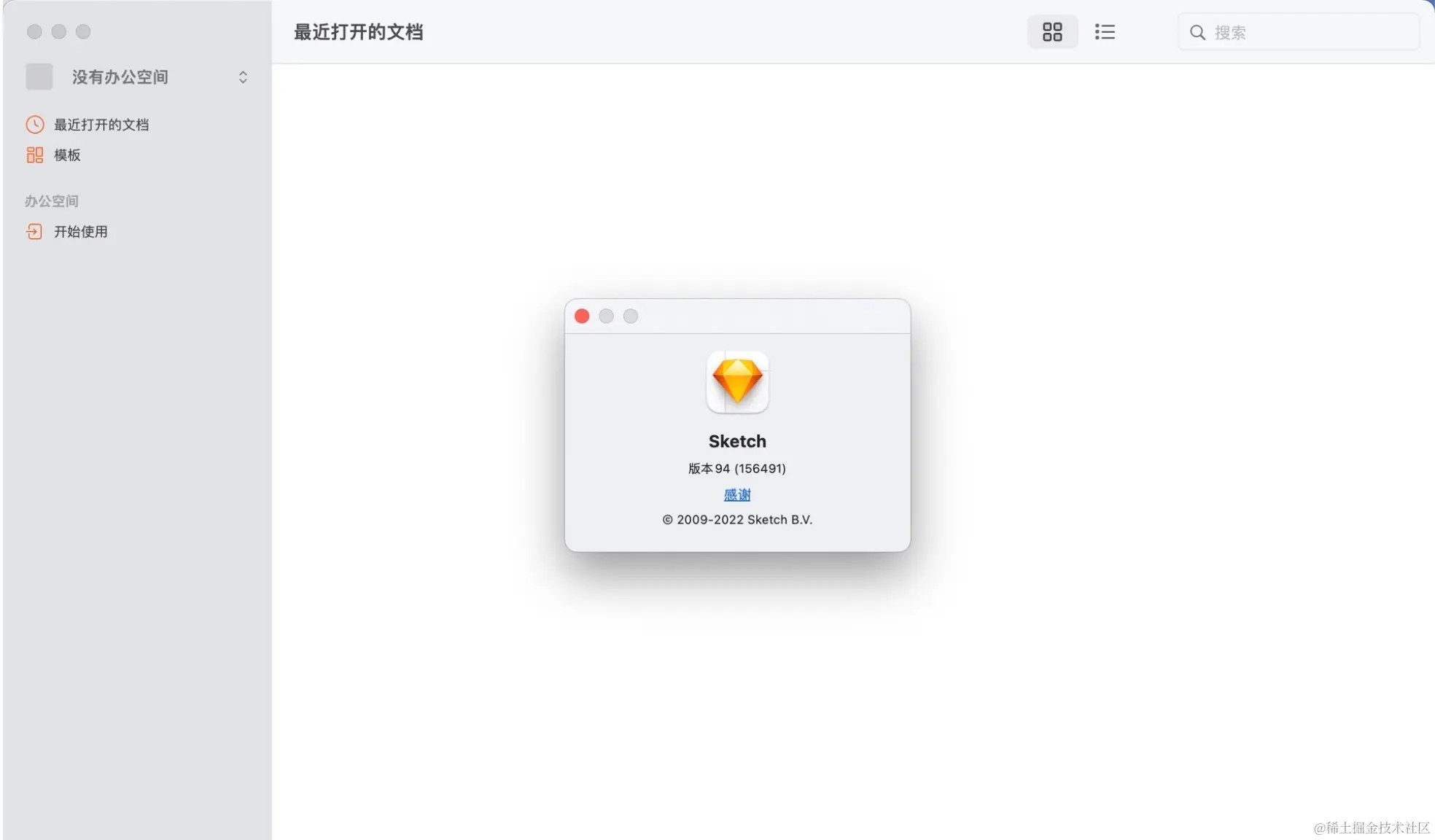
Task: Click the search magnifier icon
Action: [x=1197, y=33]
